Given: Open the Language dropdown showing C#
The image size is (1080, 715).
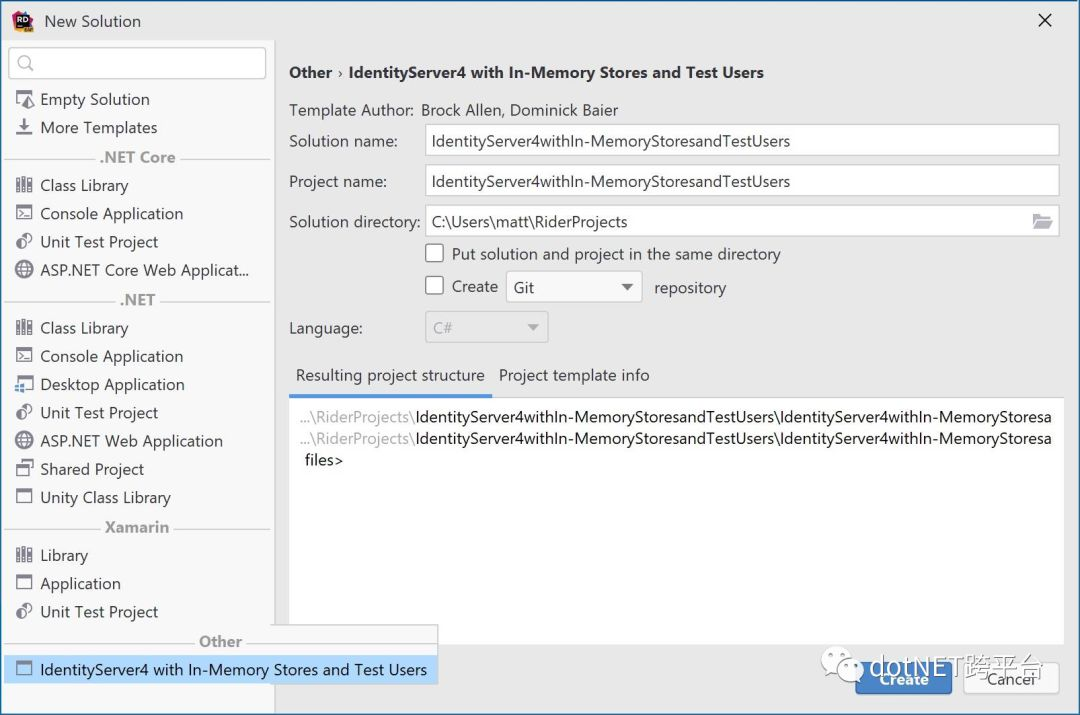Looking at the screenshot, I should [486, 327].
